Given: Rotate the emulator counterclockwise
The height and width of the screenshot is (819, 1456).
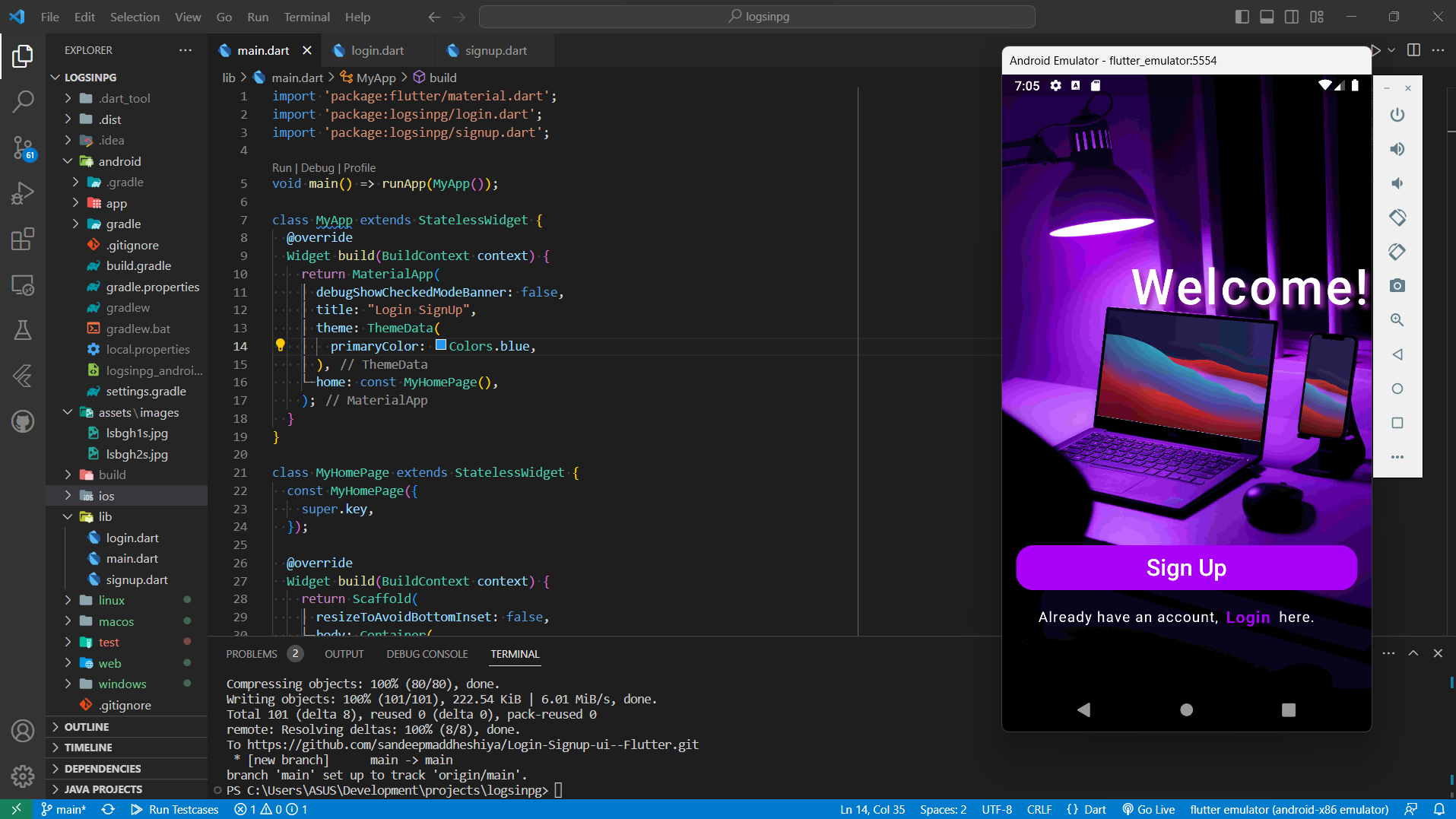Looking at the screenshot, I should (1397, 217).
